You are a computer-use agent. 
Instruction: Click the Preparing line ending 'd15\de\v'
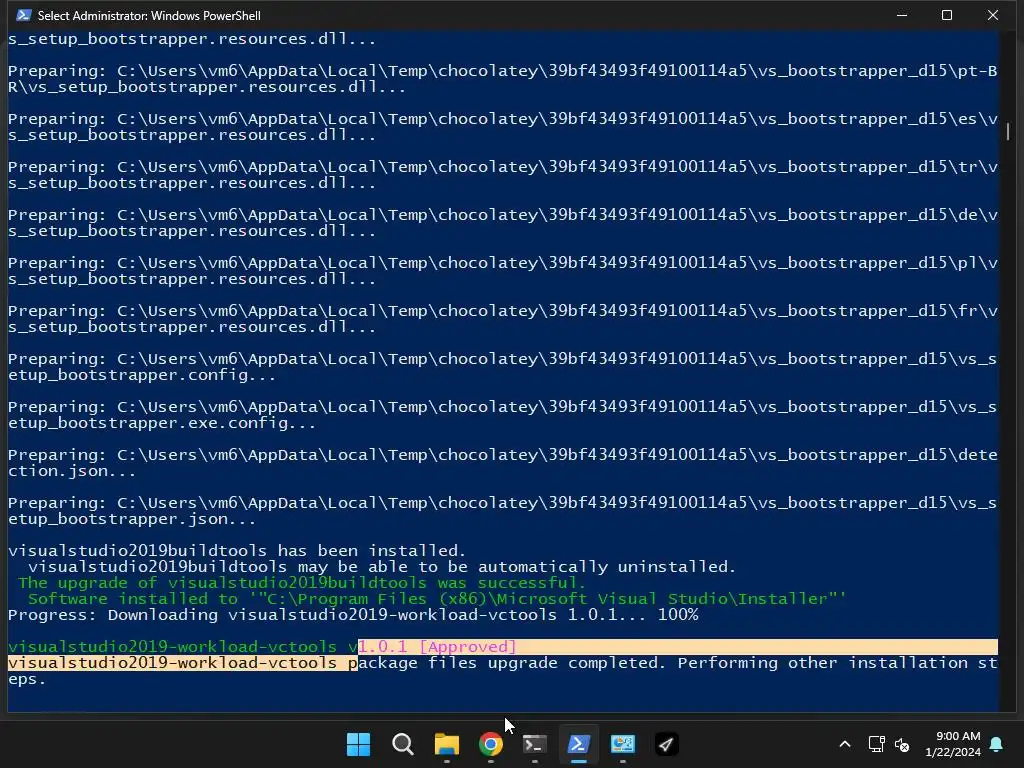point(502,215)
